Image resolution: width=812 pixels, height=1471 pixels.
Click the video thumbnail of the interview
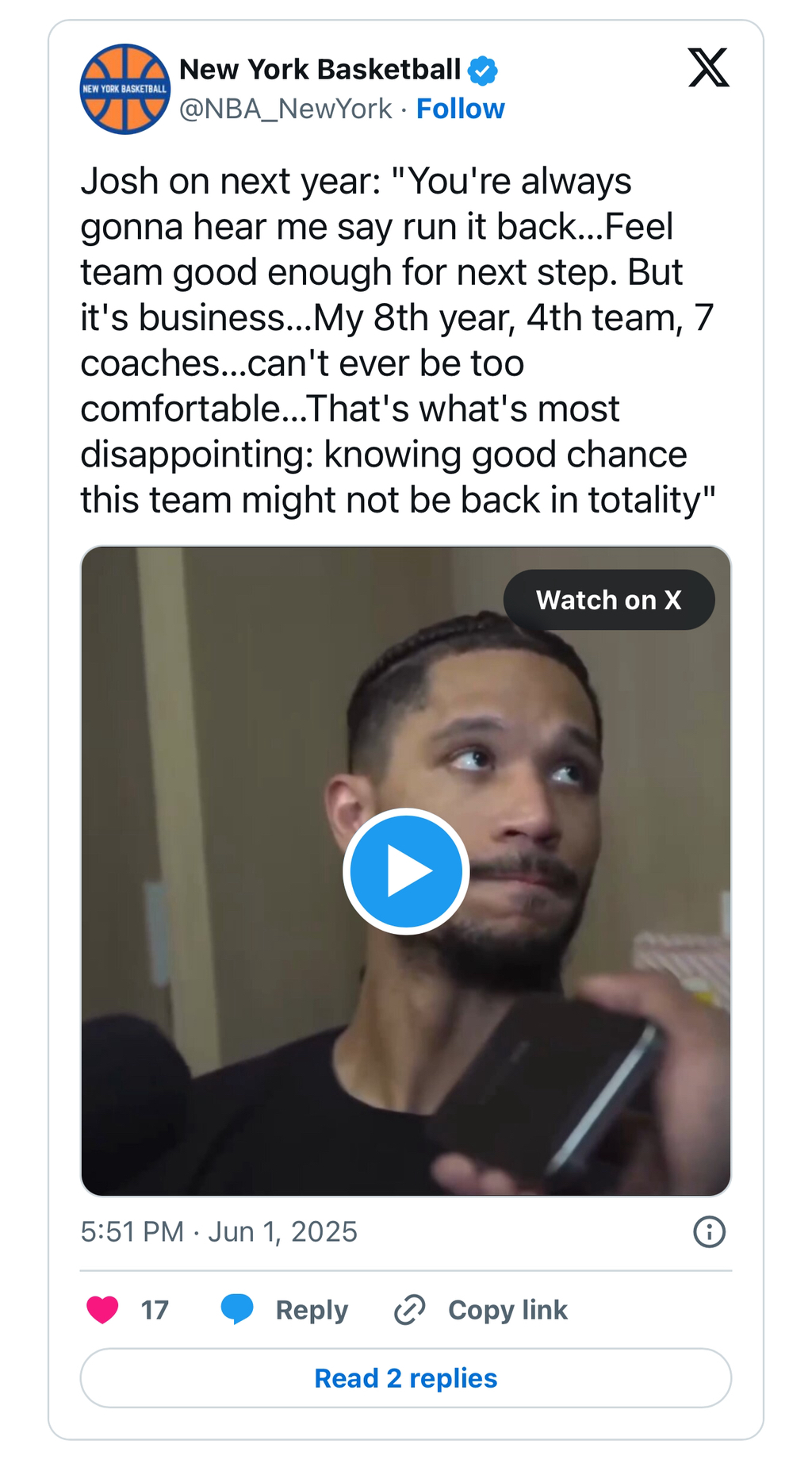[x=238, y=714]
